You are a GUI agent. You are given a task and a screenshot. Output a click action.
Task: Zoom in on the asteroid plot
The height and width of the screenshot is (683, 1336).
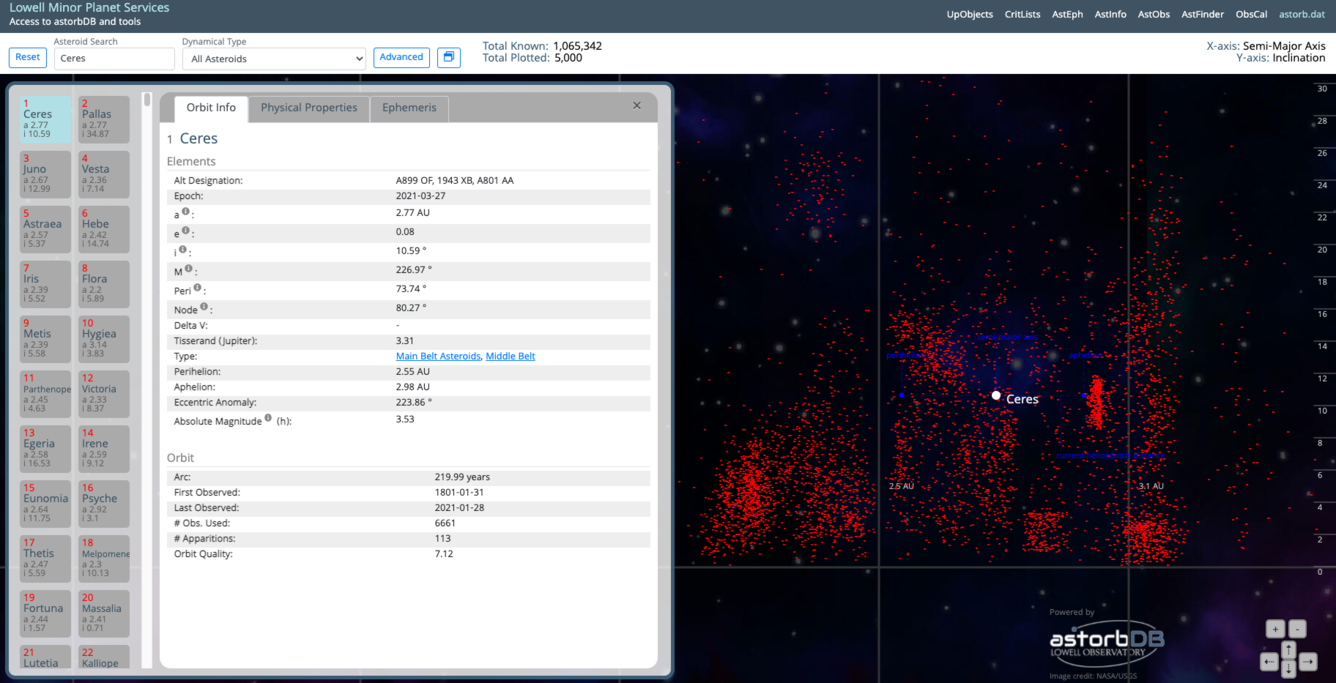1275,629
